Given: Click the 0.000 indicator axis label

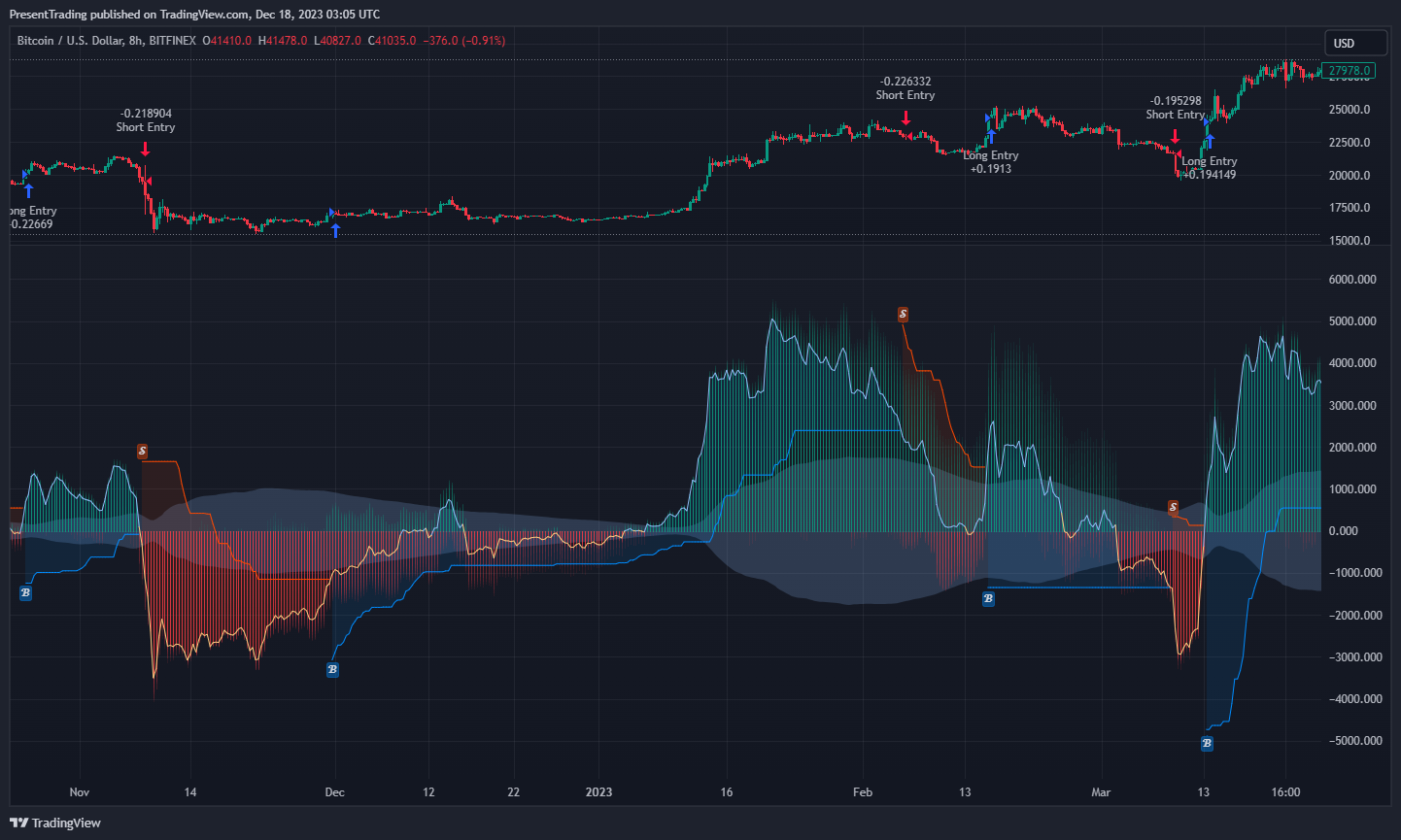Looking at the screenshot, I should tap(1344, 531).
